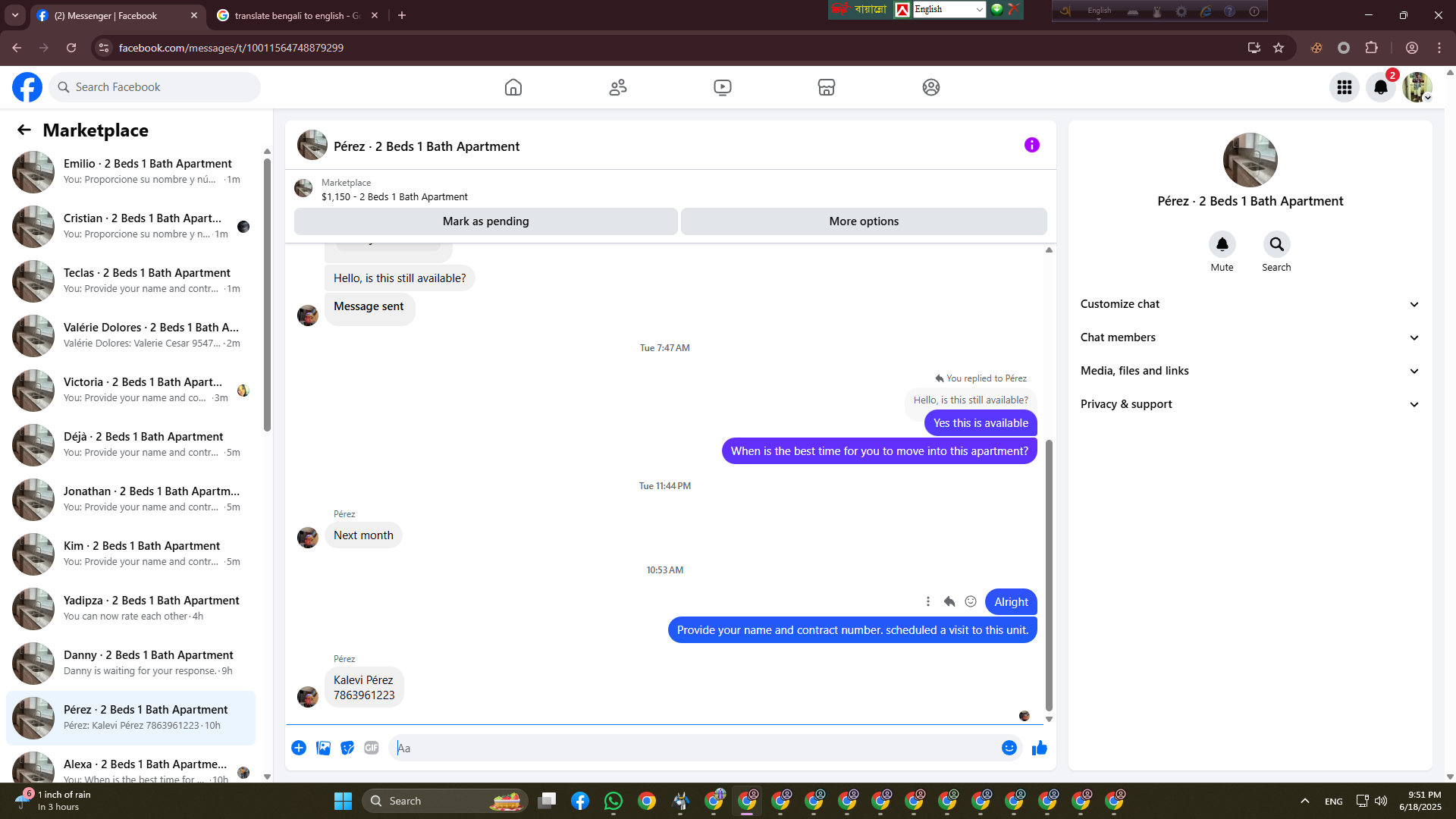This screenshot has height=819, width=1456.
Task: Open notifications bell icon
Action: [1381, 87]
